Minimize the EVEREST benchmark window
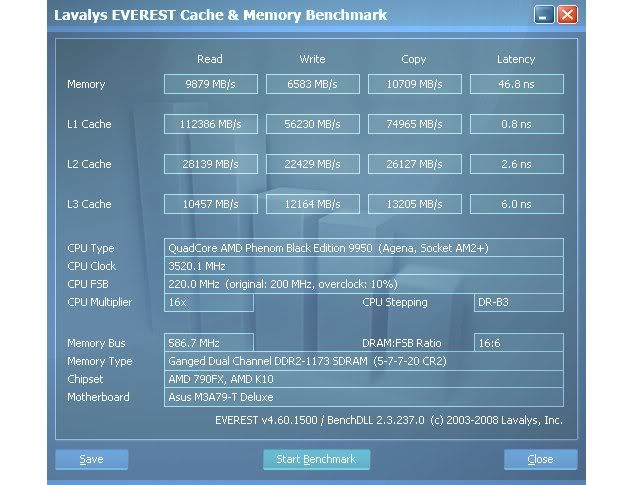Viewport: 640px width, 485px height. coord(545,15)
